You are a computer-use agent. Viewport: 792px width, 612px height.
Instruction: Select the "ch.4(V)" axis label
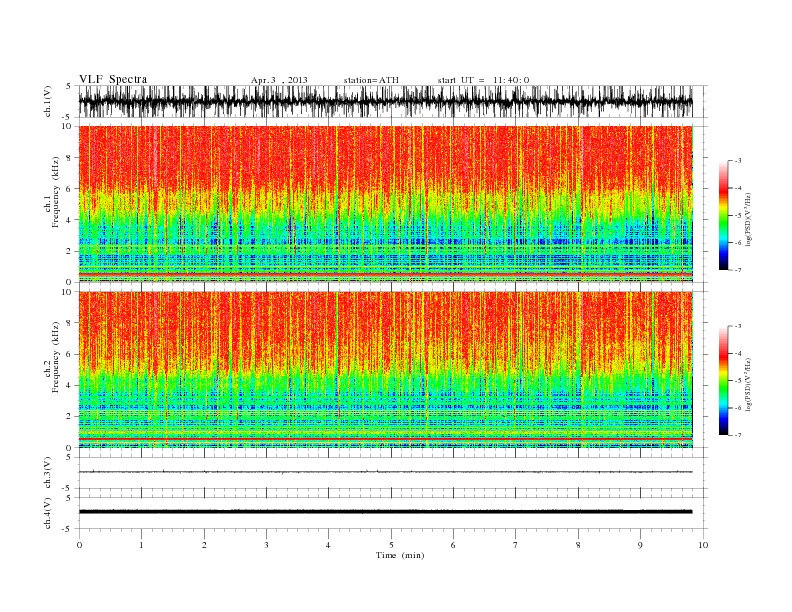coord(48,513)
